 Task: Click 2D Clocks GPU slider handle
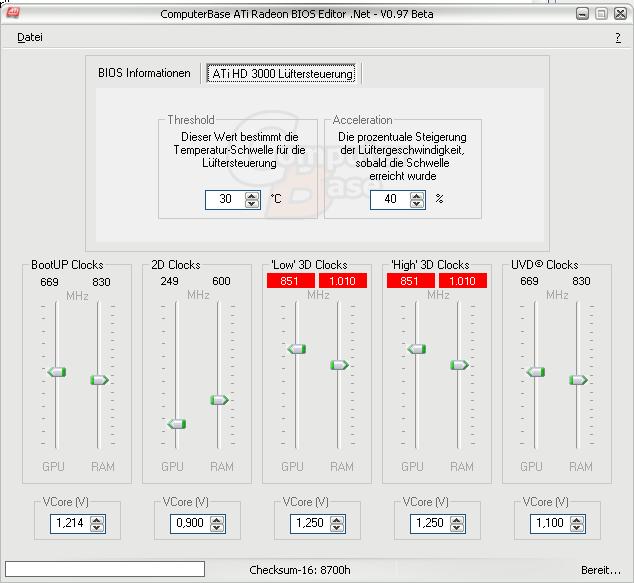point(177,424)
